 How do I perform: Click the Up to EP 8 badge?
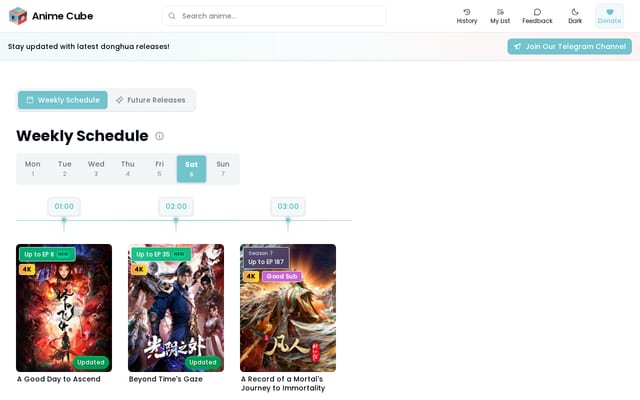pyautogui.click(x=47, y=254)
